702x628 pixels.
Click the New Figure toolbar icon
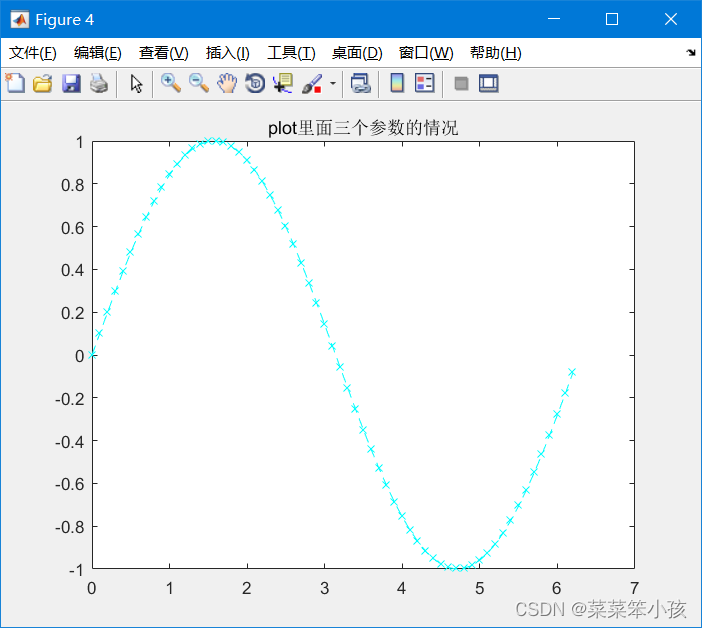(x=15, y=83)
